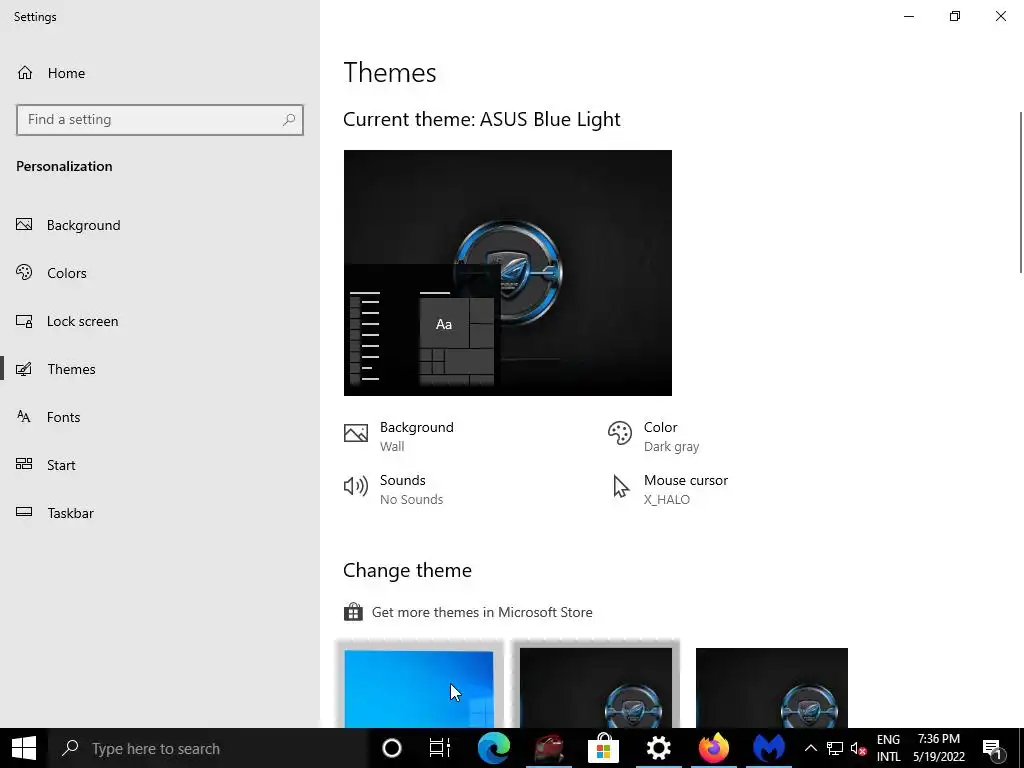Open the red app icon on taskbar
The width and height of the screenshot is (1024, 768).
549,748
